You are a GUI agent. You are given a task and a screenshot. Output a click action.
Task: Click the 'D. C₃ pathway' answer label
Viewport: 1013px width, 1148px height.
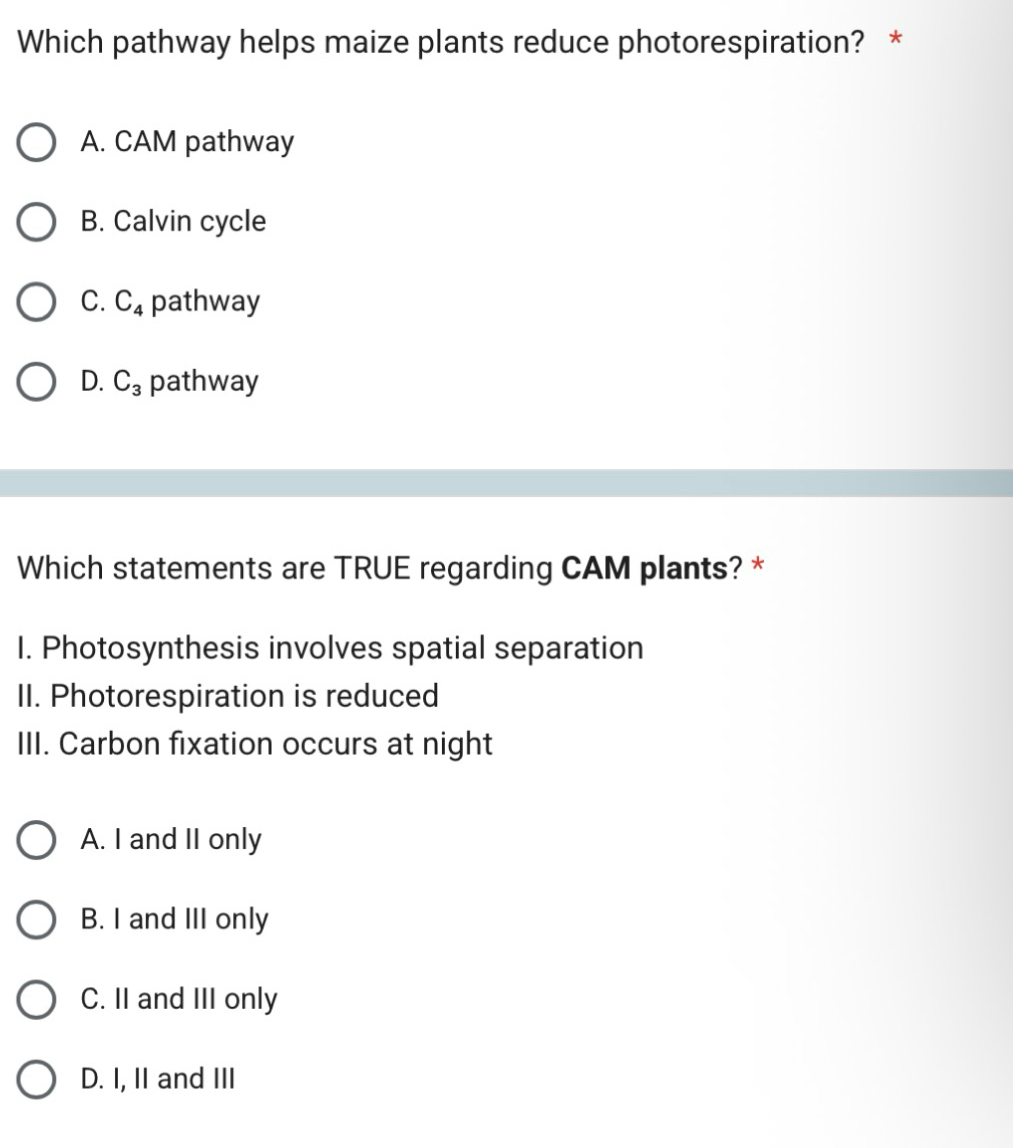(x=170, y=382)
